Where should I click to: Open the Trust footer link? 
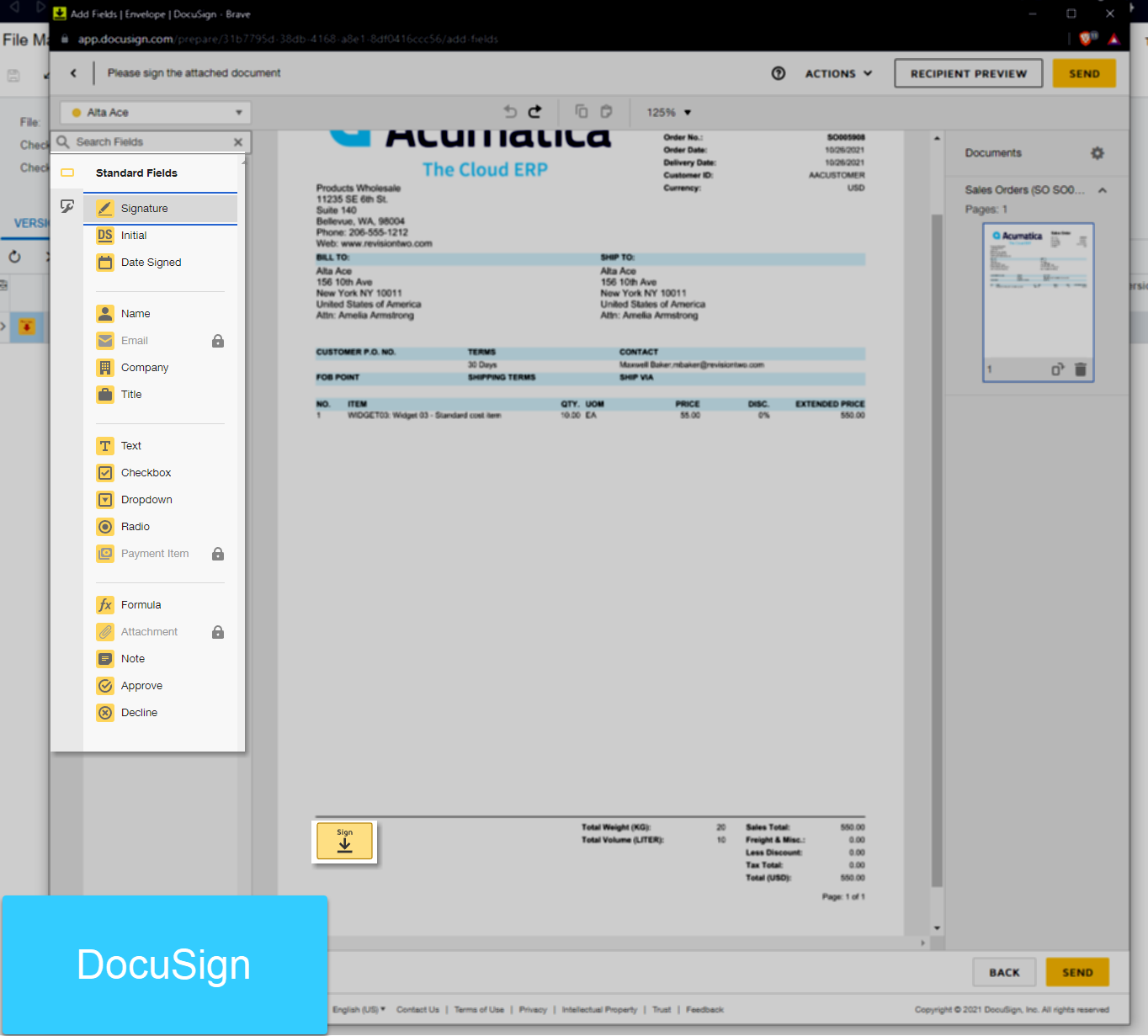coord(662,1009)
